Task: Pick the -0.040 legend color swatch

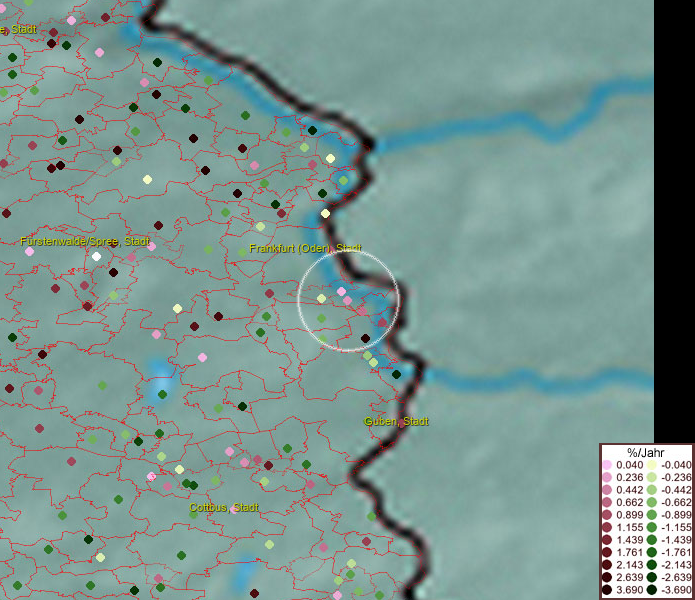Action: tap(652, 465)
